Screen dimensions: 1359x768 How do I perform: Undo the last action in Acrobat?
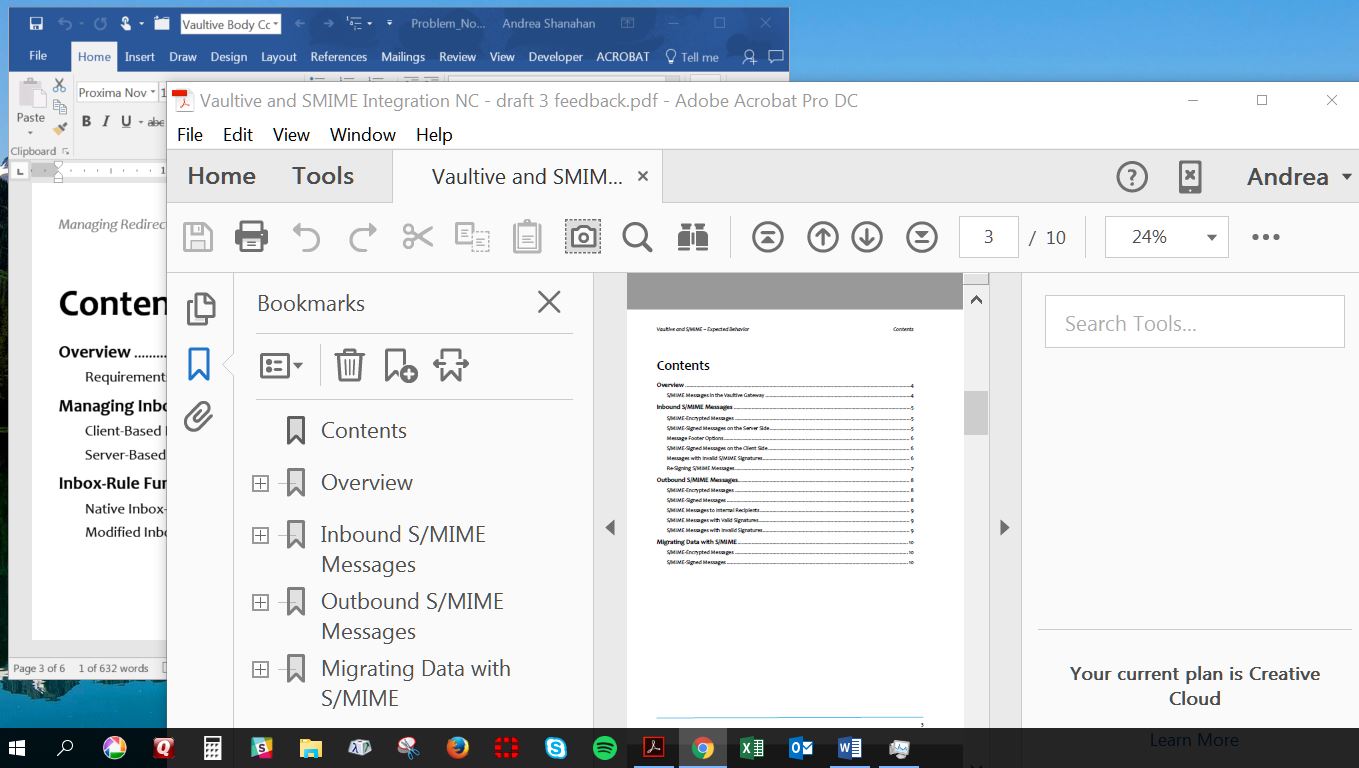click(x=307, y=237)
